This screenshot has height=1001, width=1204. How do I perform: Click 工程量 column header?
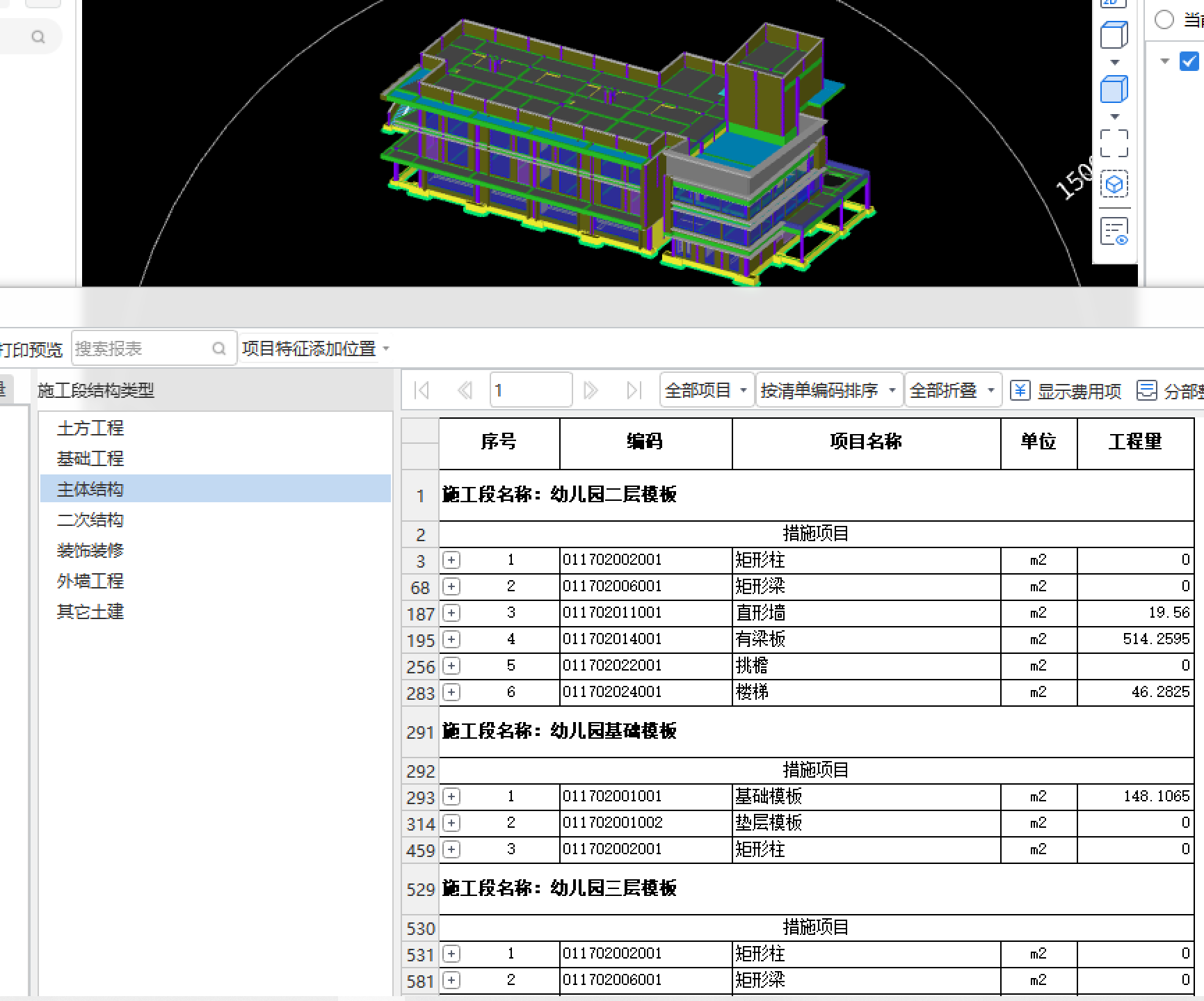(x=1135, y=443)
